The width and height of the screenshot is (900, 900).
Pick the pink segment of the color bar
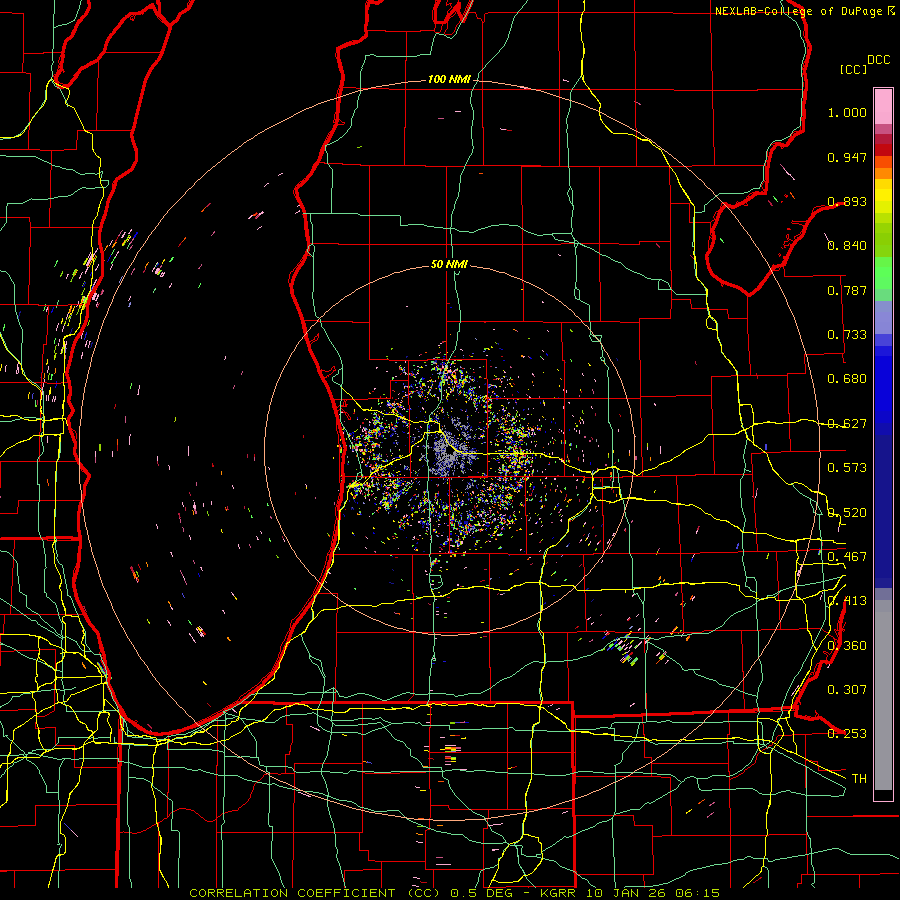883,107
